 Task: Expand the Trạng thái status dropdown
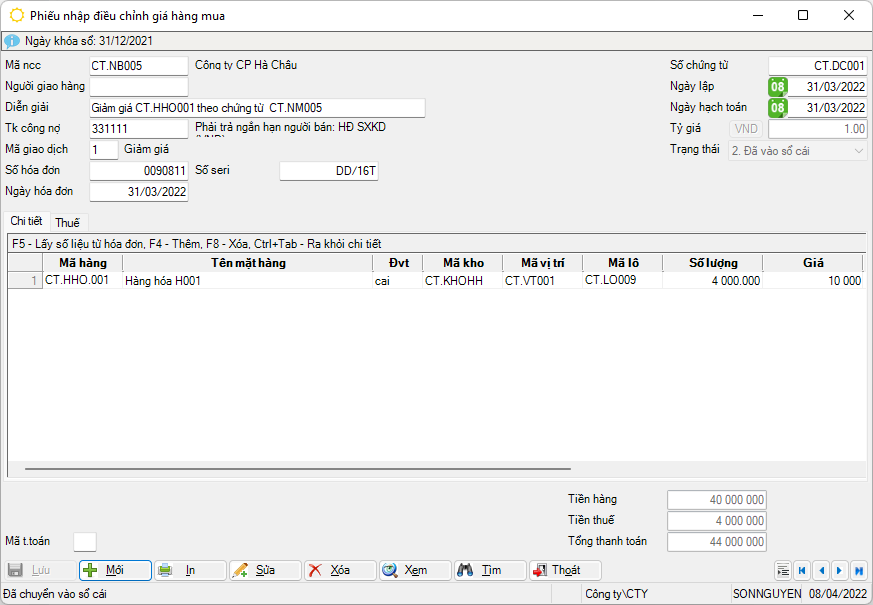pos(858,150)
